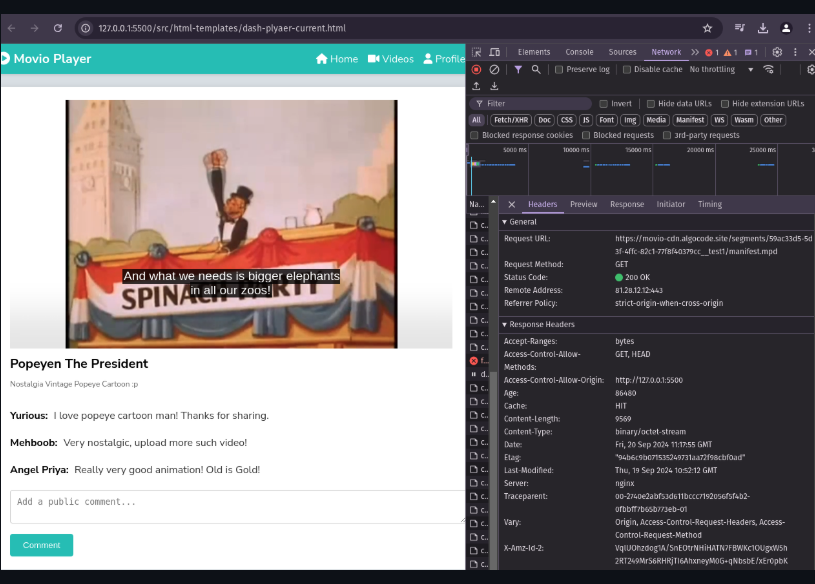Open network search with magnifier icon
Screen dimensions: 815x584
[536, 70]
